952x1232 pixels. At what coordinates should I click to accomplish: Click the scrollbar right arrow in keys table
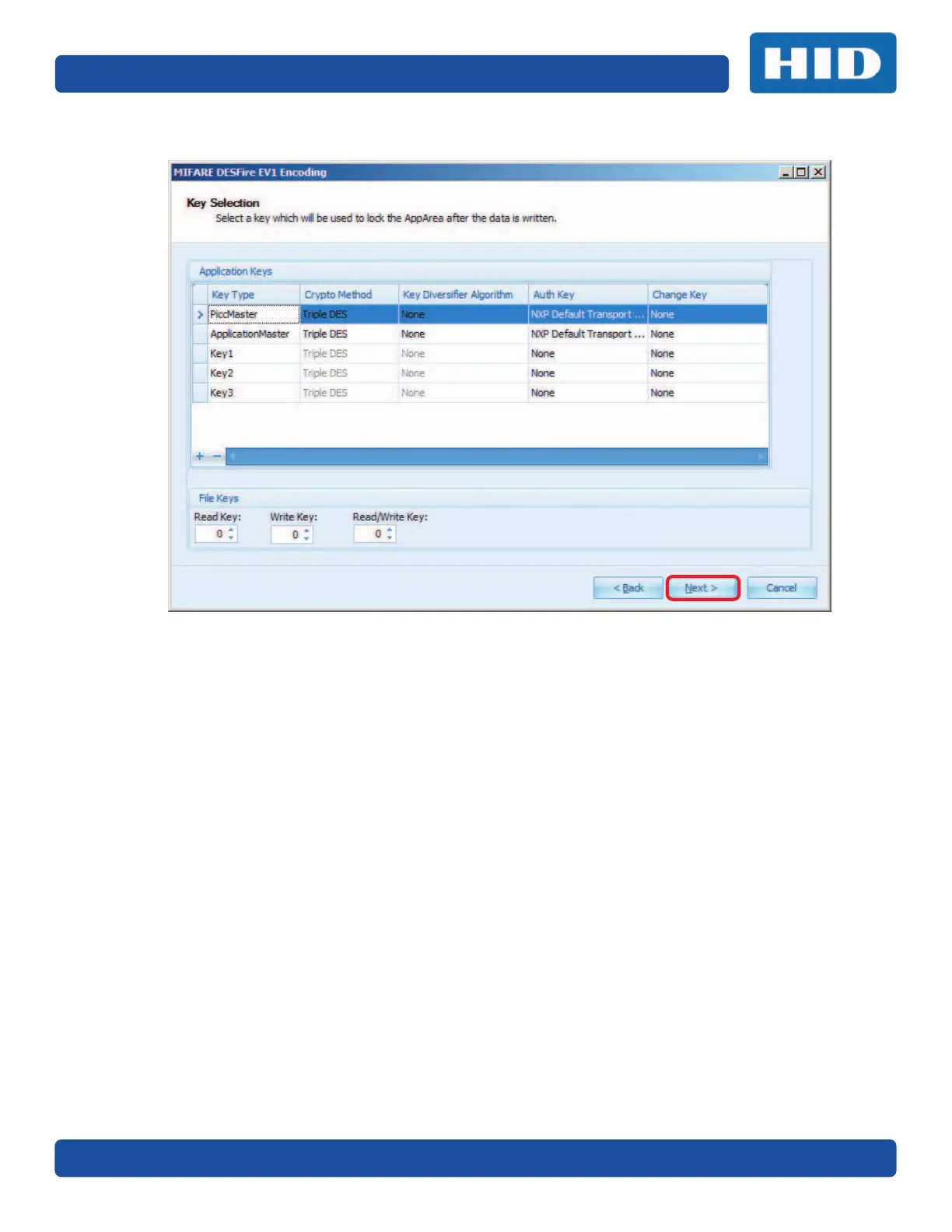pyautogui.click(x=761, y=457)
